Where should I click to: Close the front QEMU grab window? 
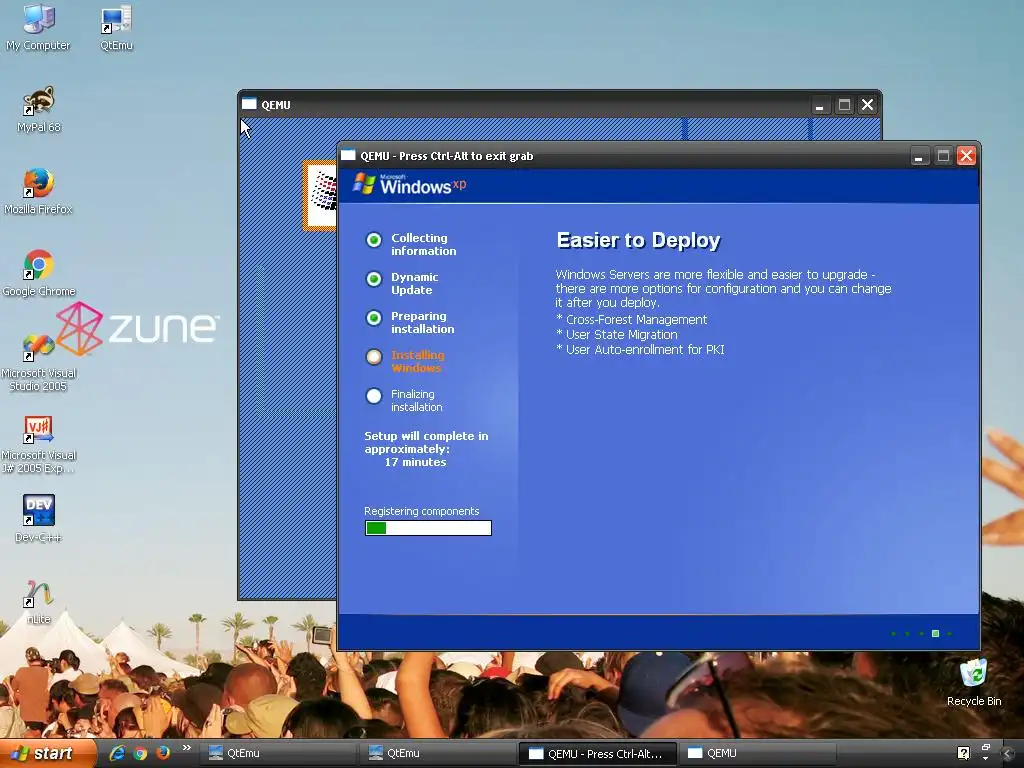tap(967, 156)
